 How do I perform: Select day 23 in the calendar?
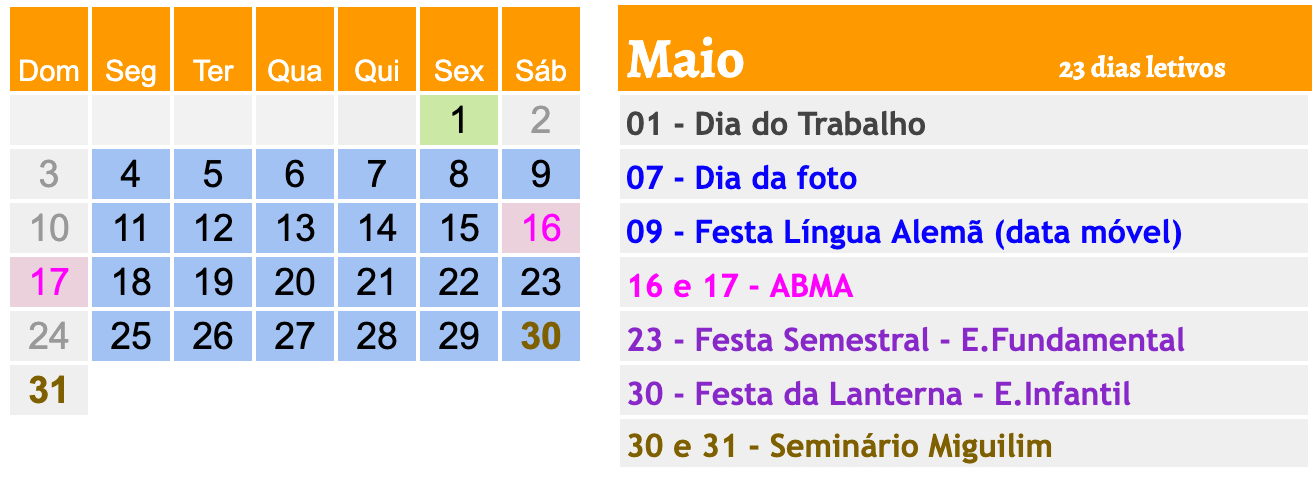point(540,283)
